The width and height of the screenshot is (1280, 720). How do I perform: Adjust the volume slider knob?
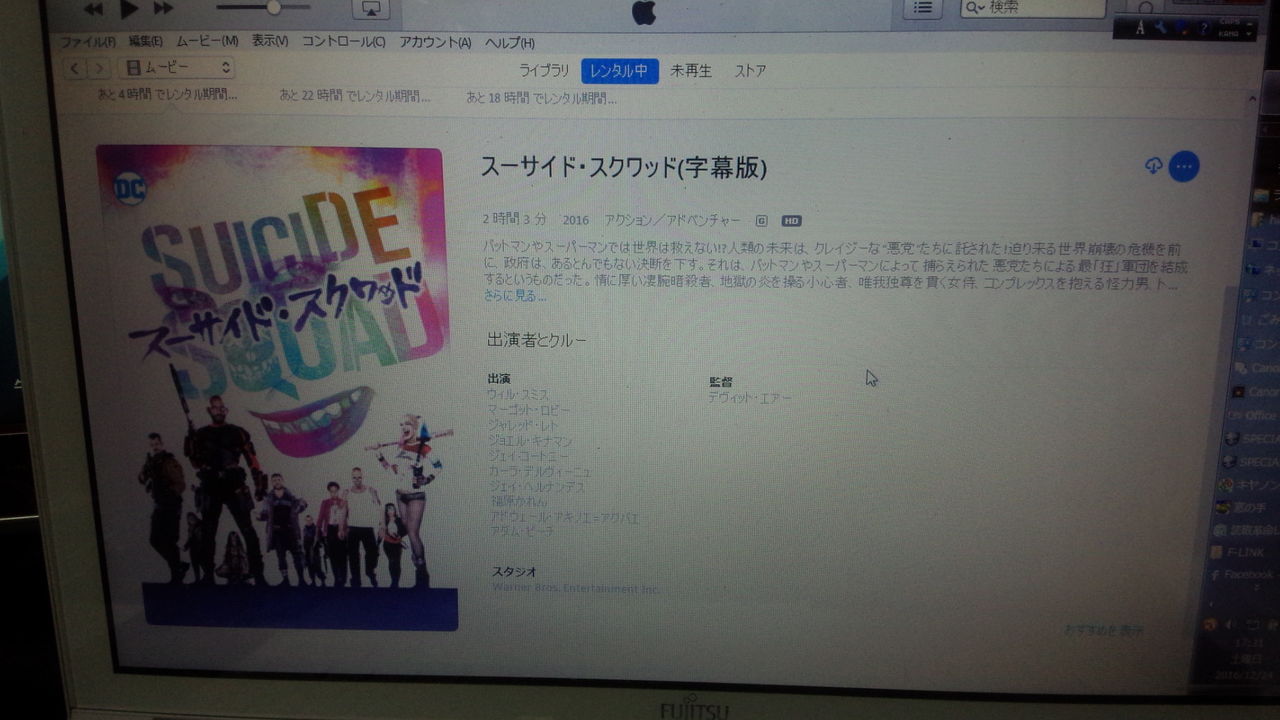click(x=273, y=8)
